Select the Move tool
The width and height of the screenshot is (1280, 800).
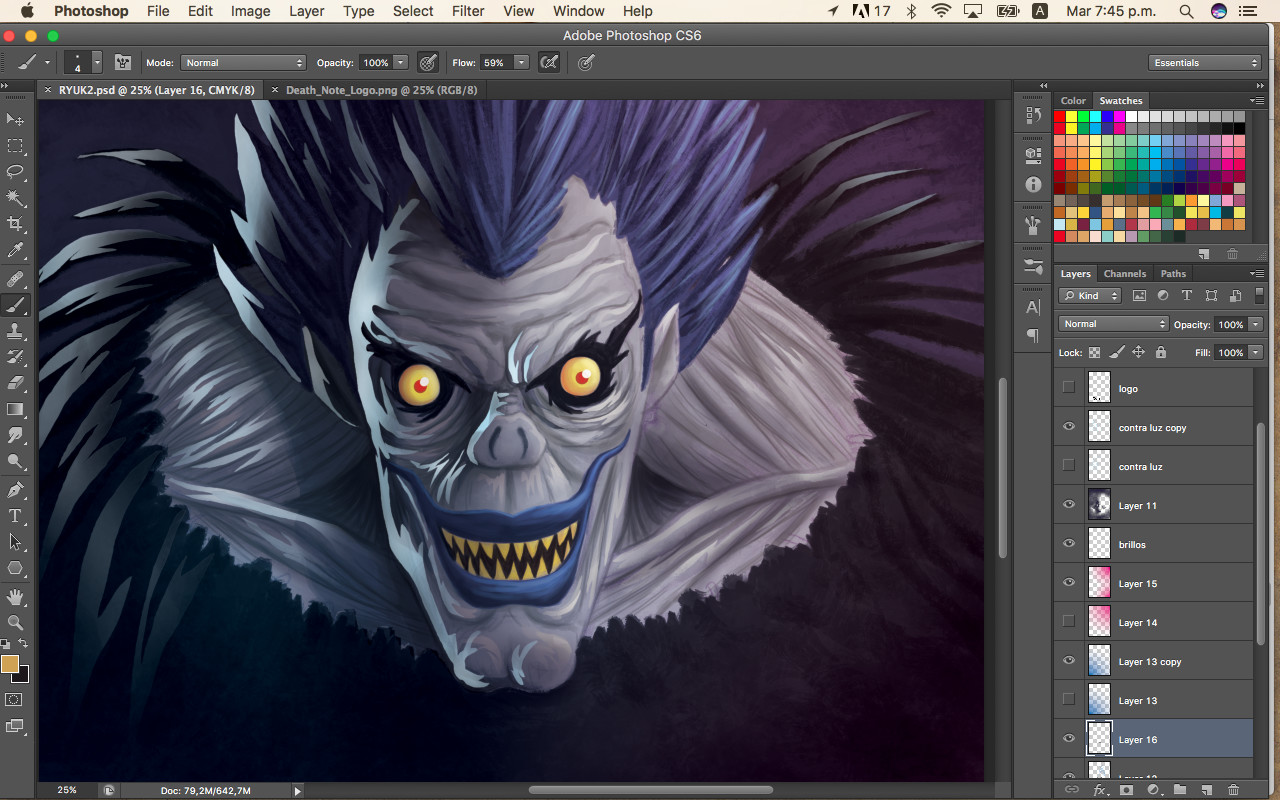(15, 120)
